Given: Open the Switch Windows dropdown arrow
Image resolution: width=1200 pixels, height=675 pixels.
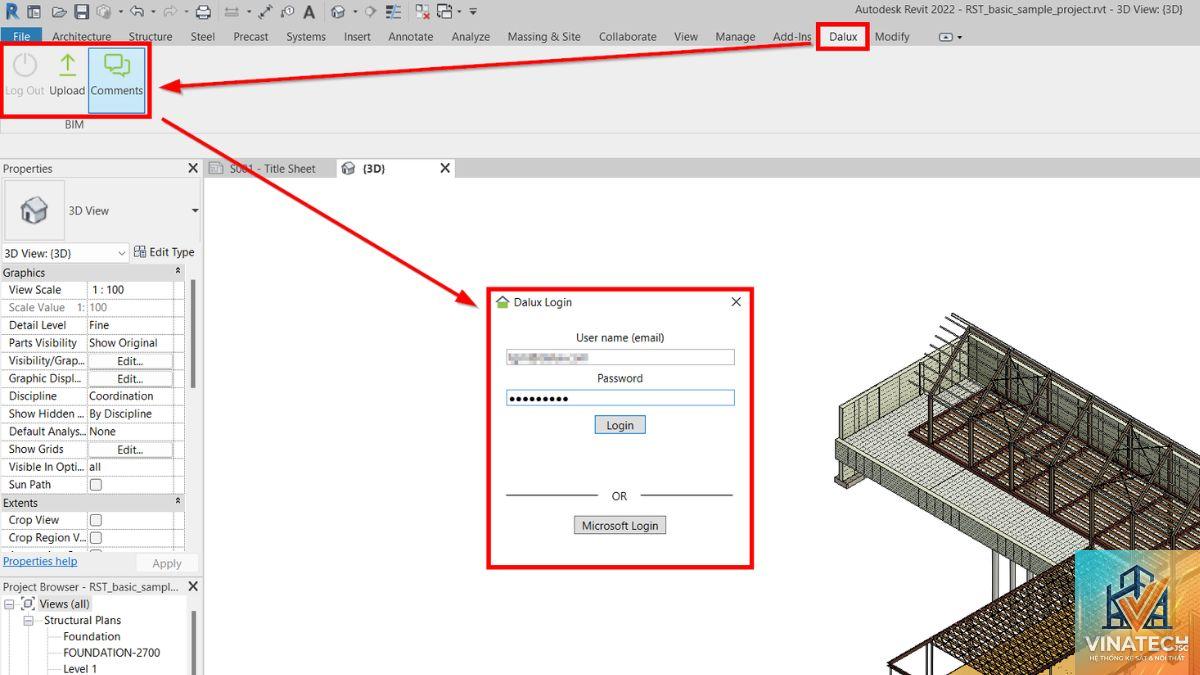Looking at the screenshot, I should 460,12.
